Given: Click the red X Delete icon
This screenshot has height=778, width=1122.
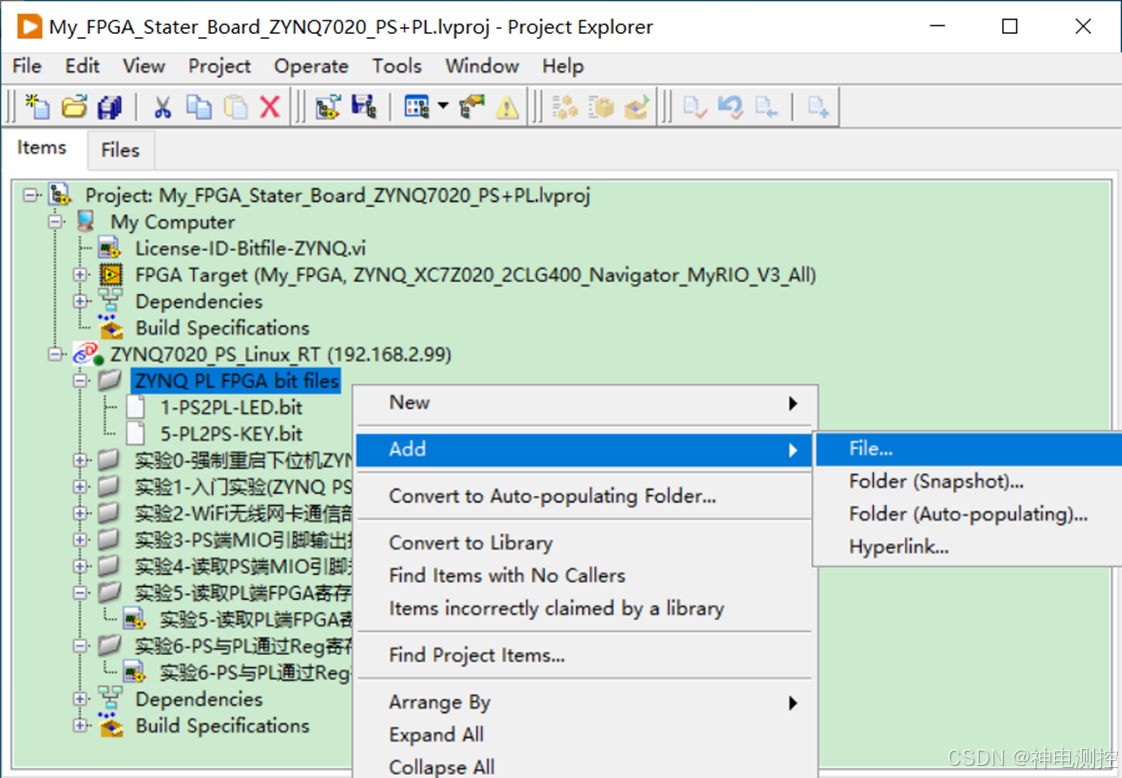Looking at the screenshot, I should click(270, 107).
